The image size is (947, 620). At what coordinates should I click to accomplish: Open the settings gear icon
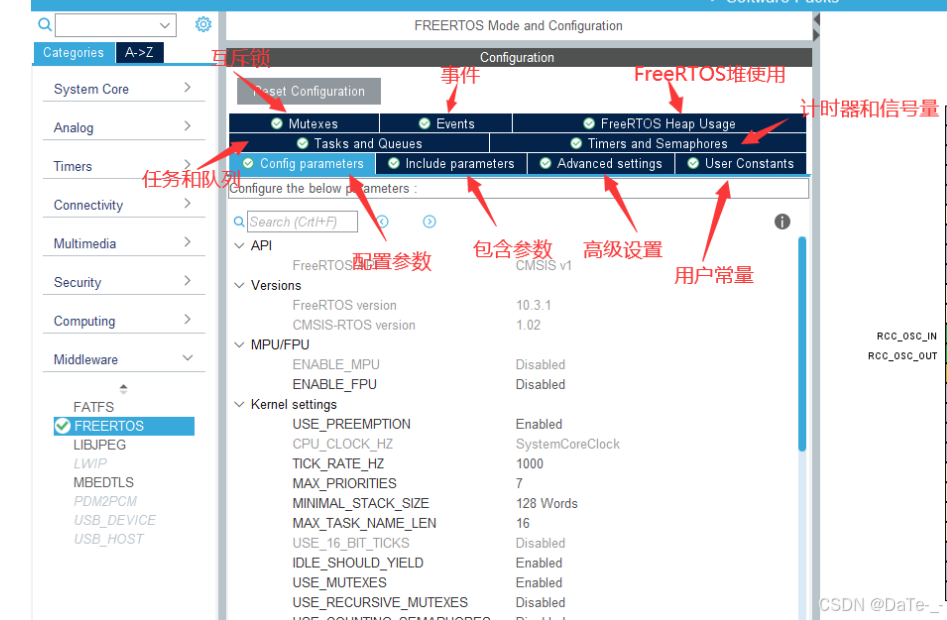[204, 24]
